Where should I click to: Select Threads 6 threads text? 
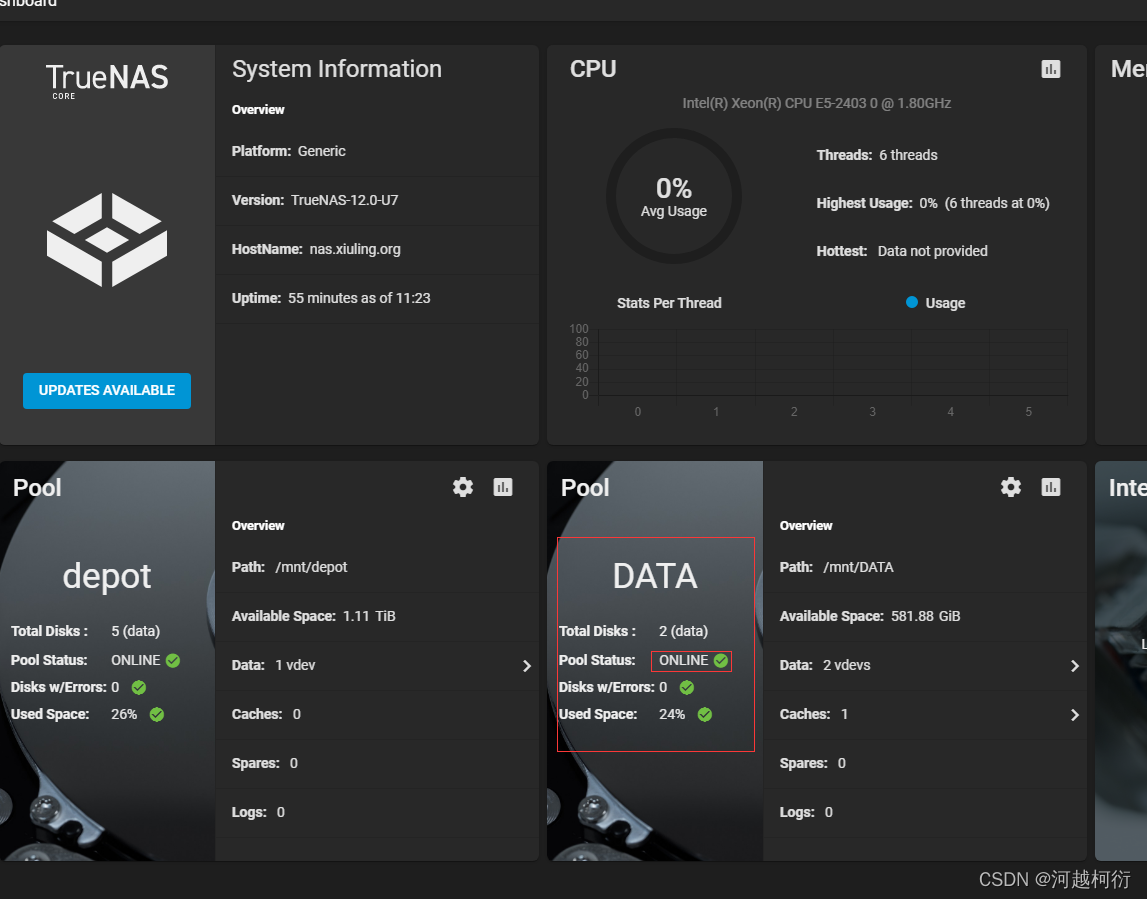coord(877,155)
